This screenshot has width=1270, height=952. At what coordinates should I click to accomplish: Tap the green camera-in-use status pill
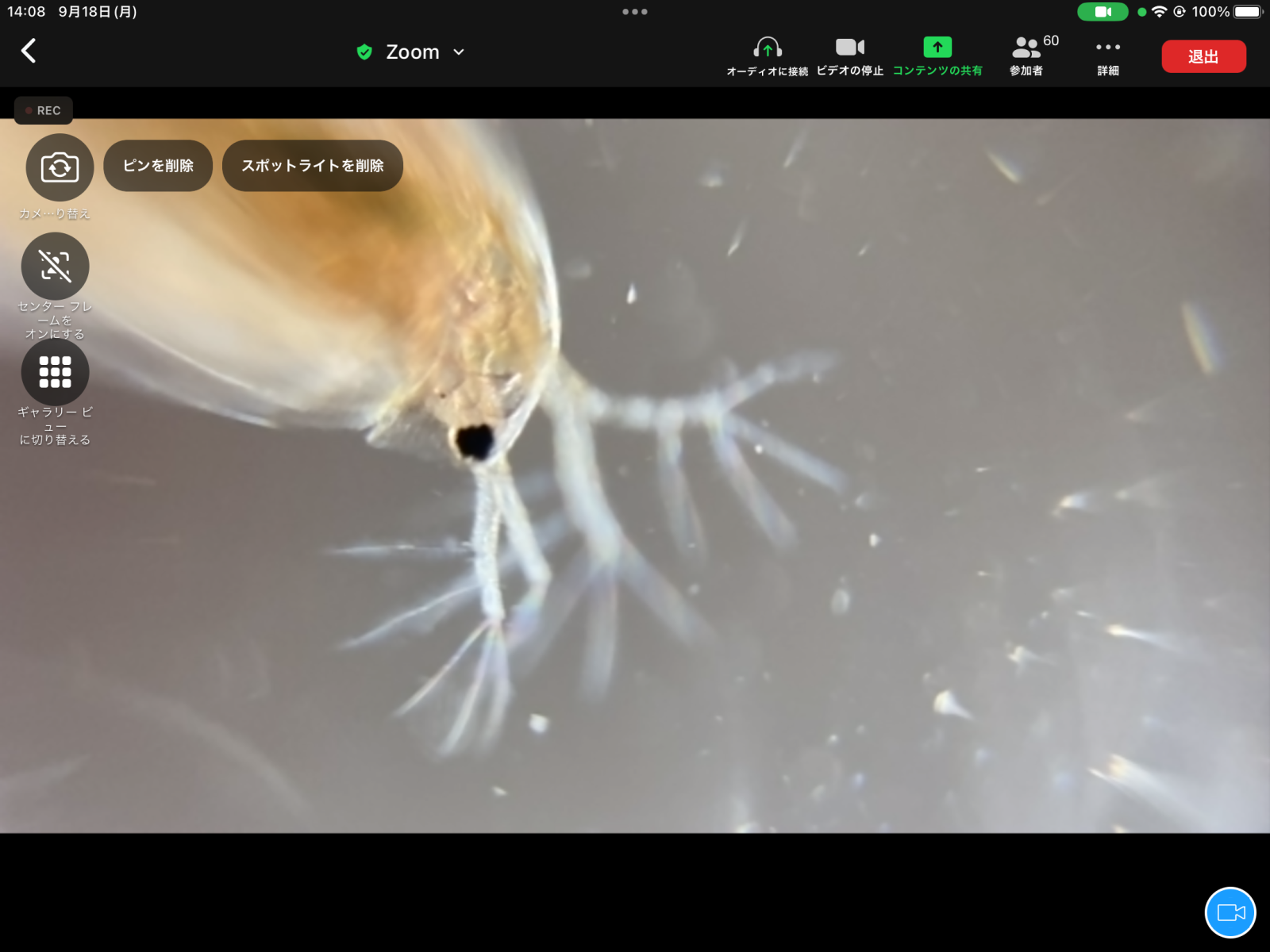click(1103, 12)
